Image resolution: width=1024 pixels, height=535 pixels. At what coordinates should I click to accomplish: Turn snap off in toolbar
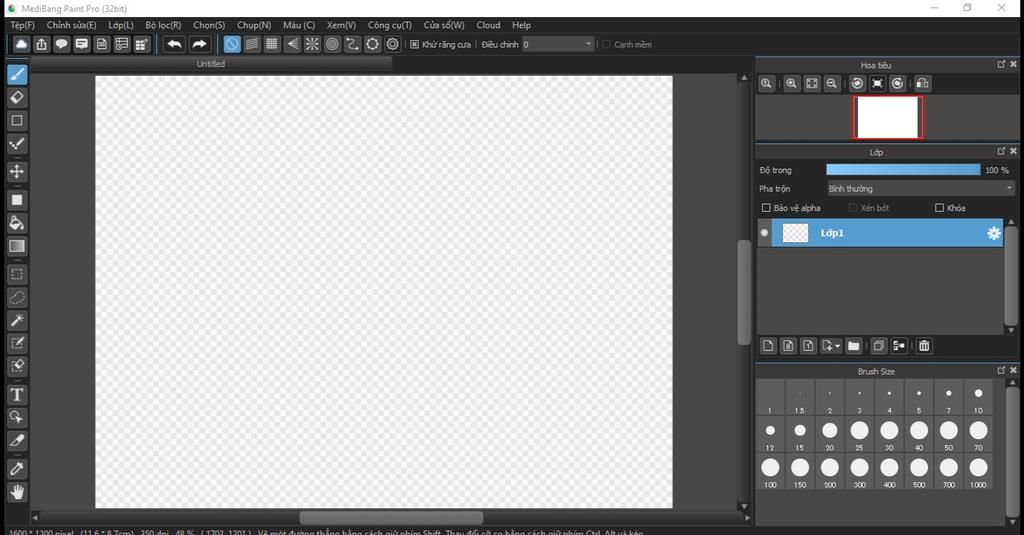click(x=232, y=44)
